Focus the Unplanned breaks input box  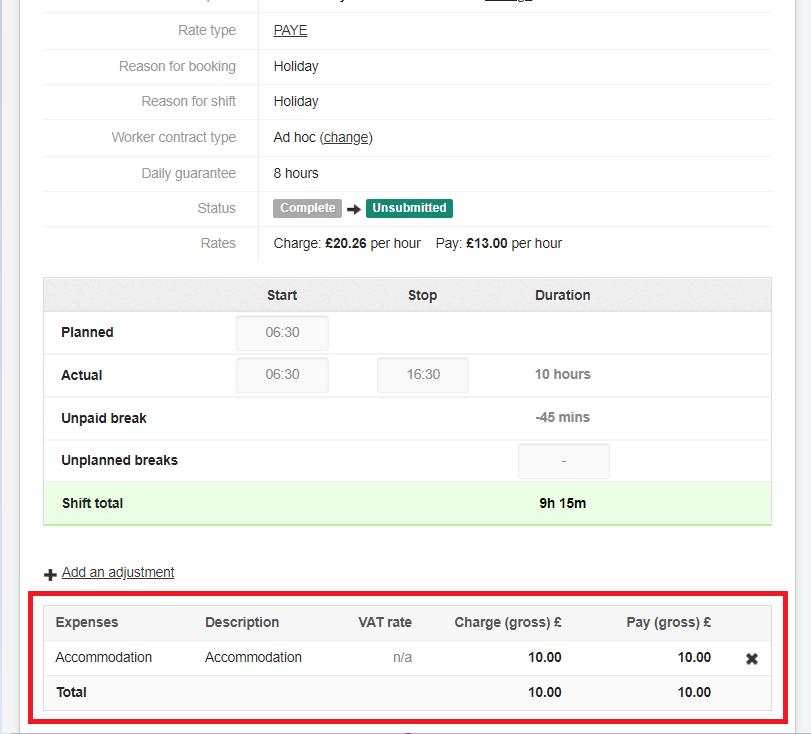coord(563,461)
